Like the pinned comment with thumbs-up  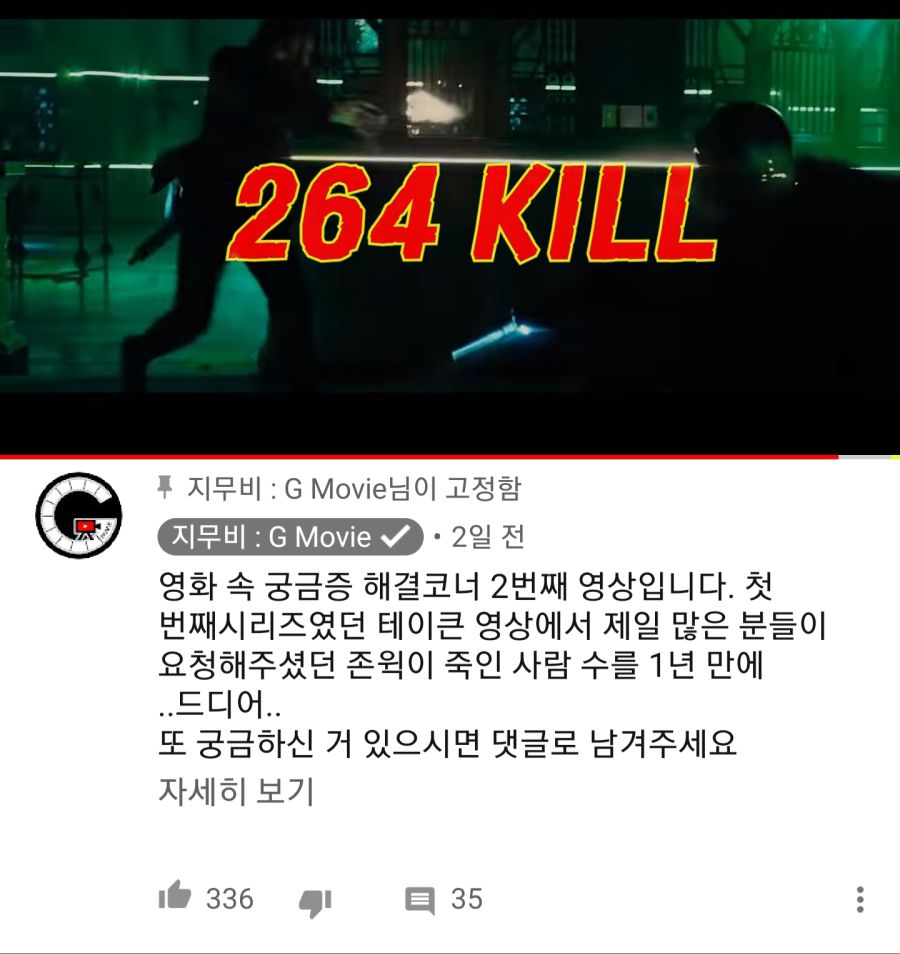[175, 896]
